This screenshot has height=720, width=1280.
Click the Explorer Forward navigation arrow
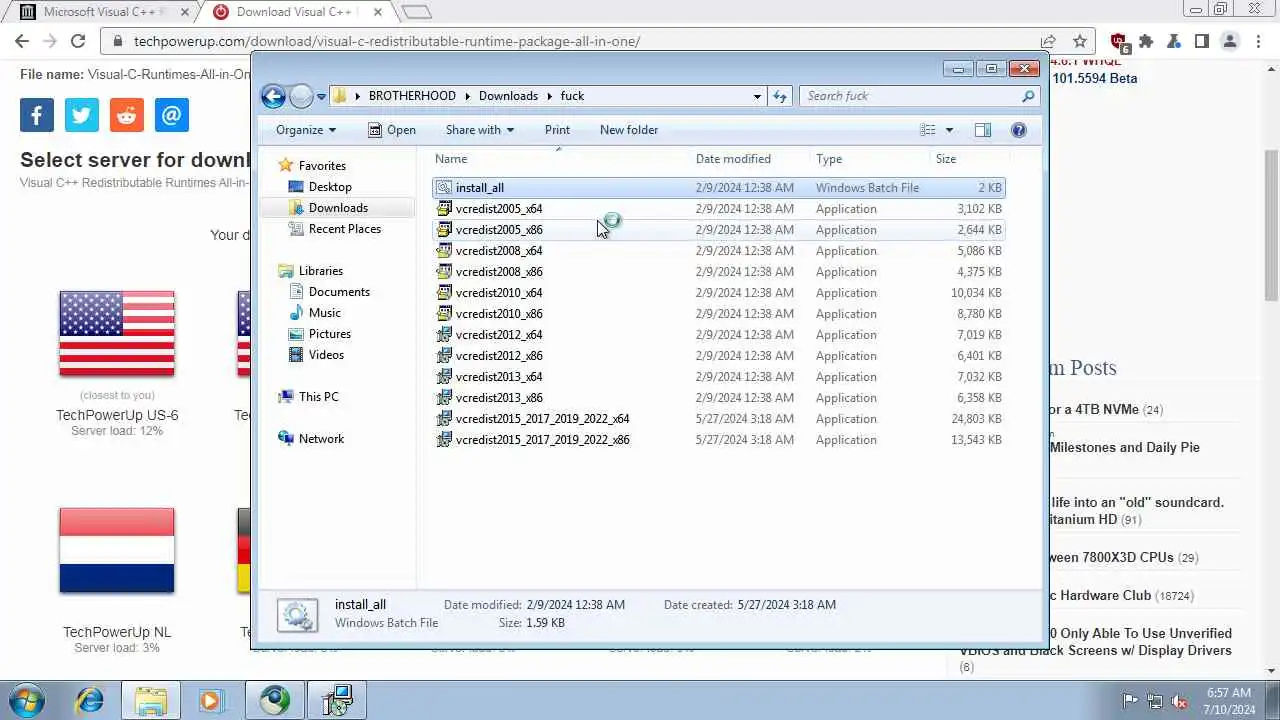coord(301,96)
